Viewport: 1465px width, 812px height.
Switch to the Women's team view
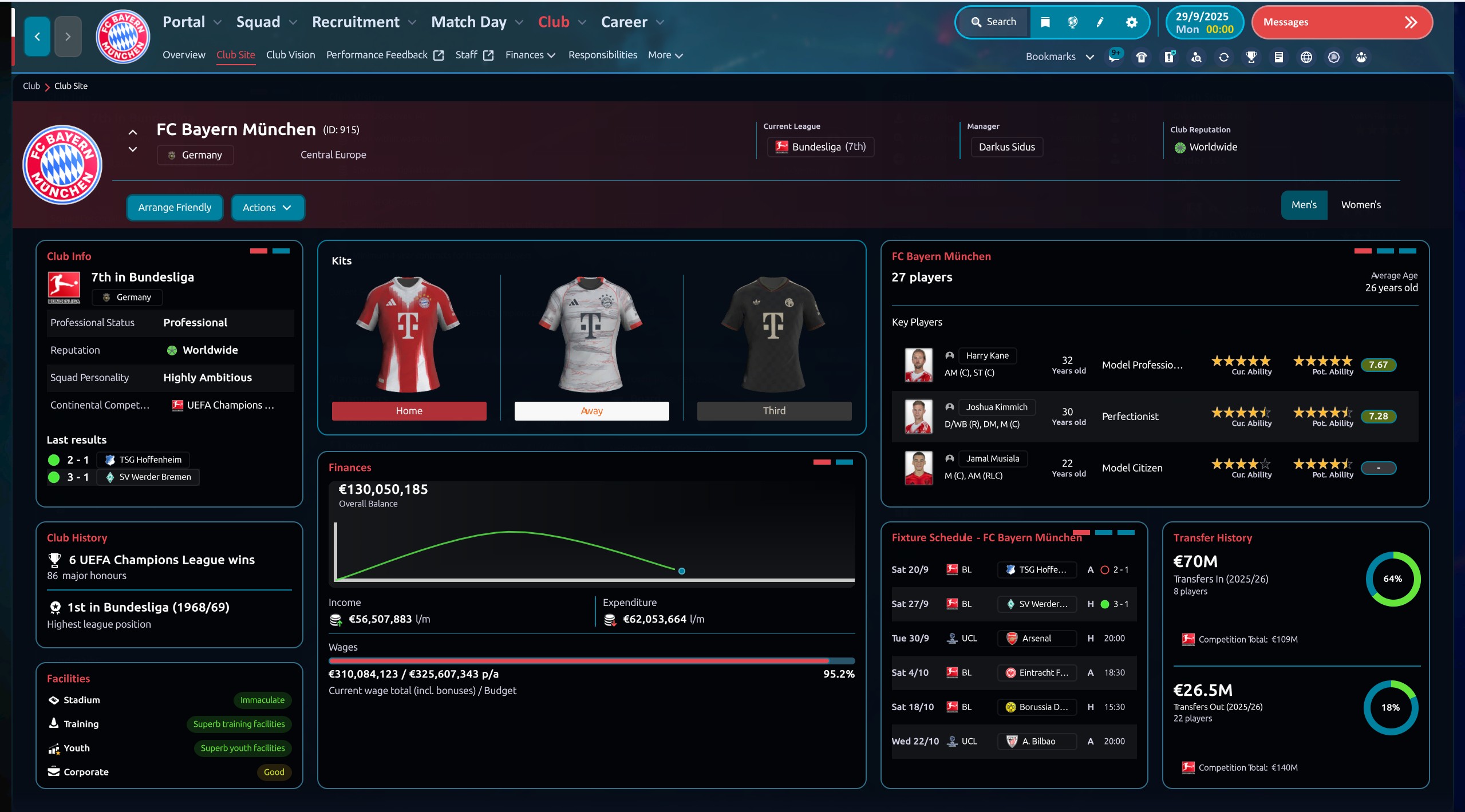tap(1361, 204)
